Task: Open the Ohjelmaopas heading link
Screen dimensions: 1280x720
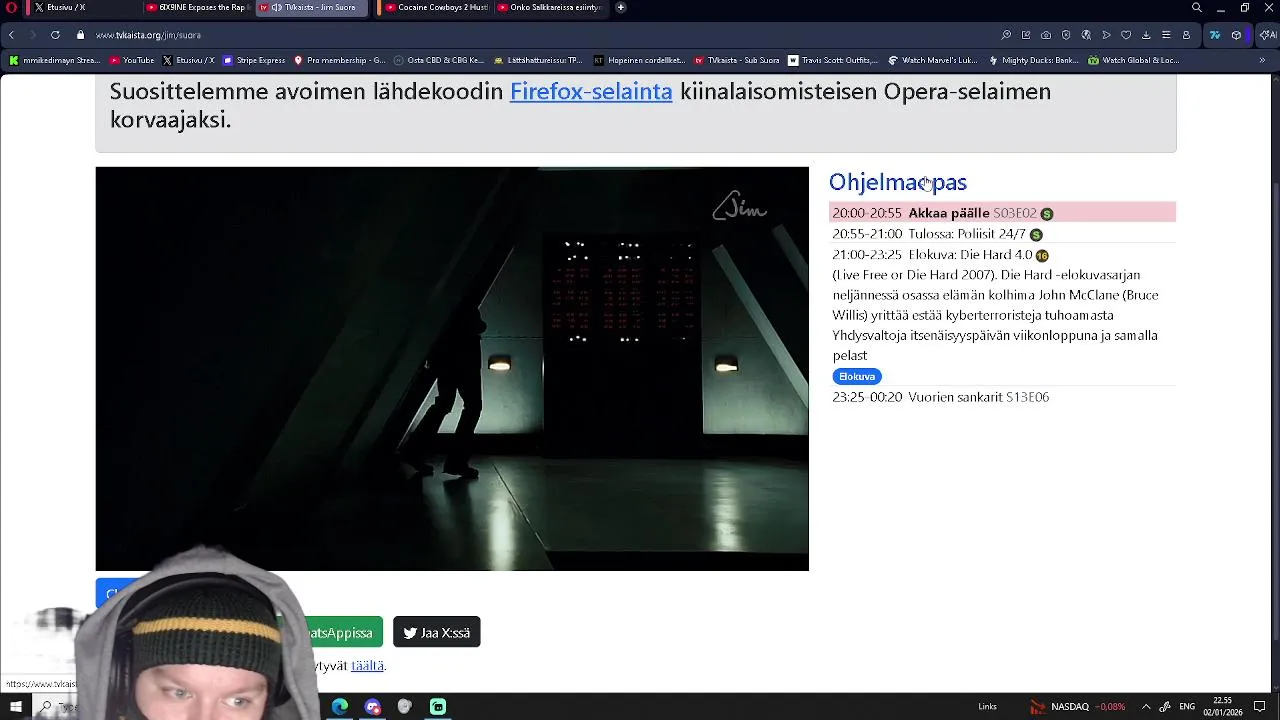Action: pyautogui.click(x=898, y=182)
